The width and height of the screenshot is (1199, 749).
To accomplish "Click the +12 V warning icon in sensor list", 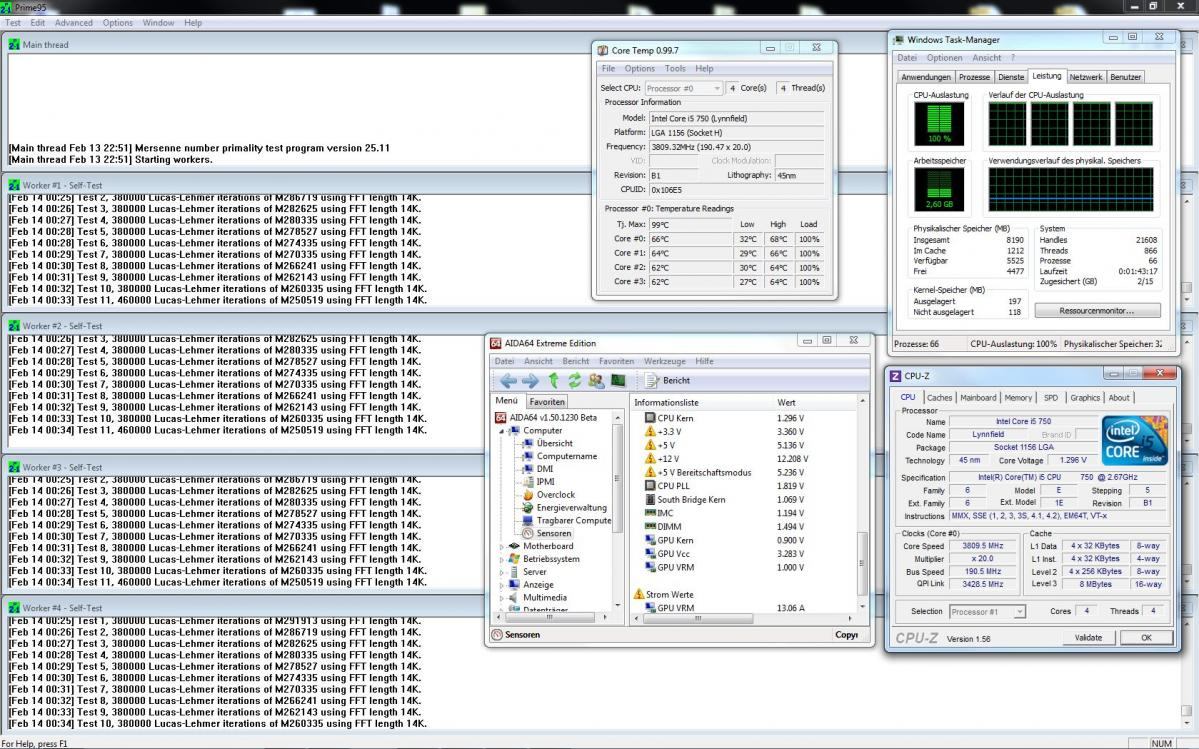I will [x=650, y=459].
